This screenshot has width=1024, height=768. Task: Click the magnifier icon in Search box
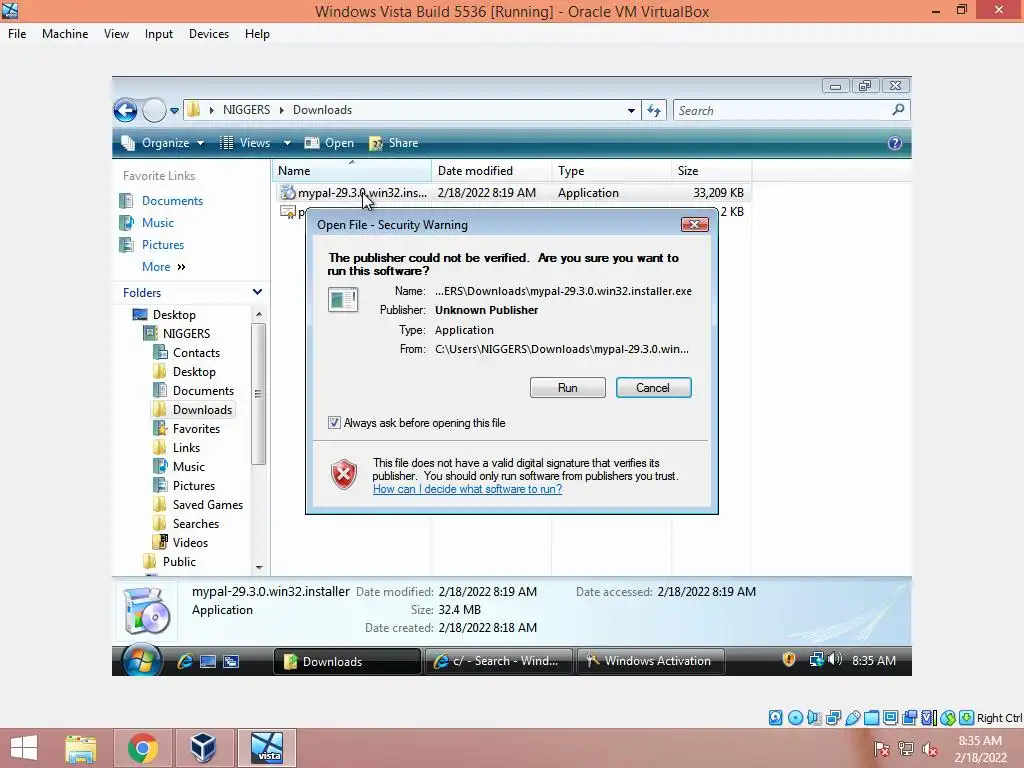pos(899,110)
